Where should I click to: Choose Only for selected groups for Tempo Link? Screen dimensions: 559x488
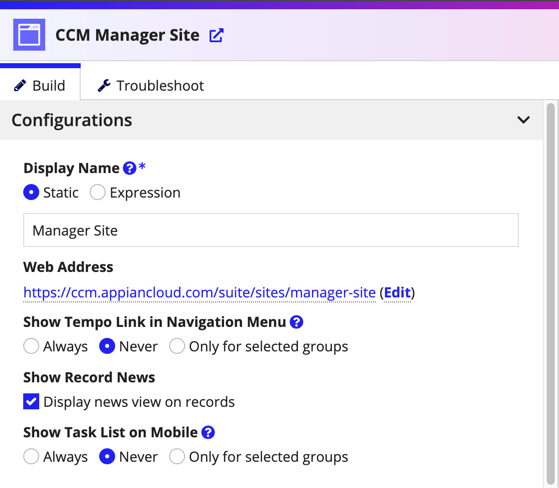coord(177,346)
